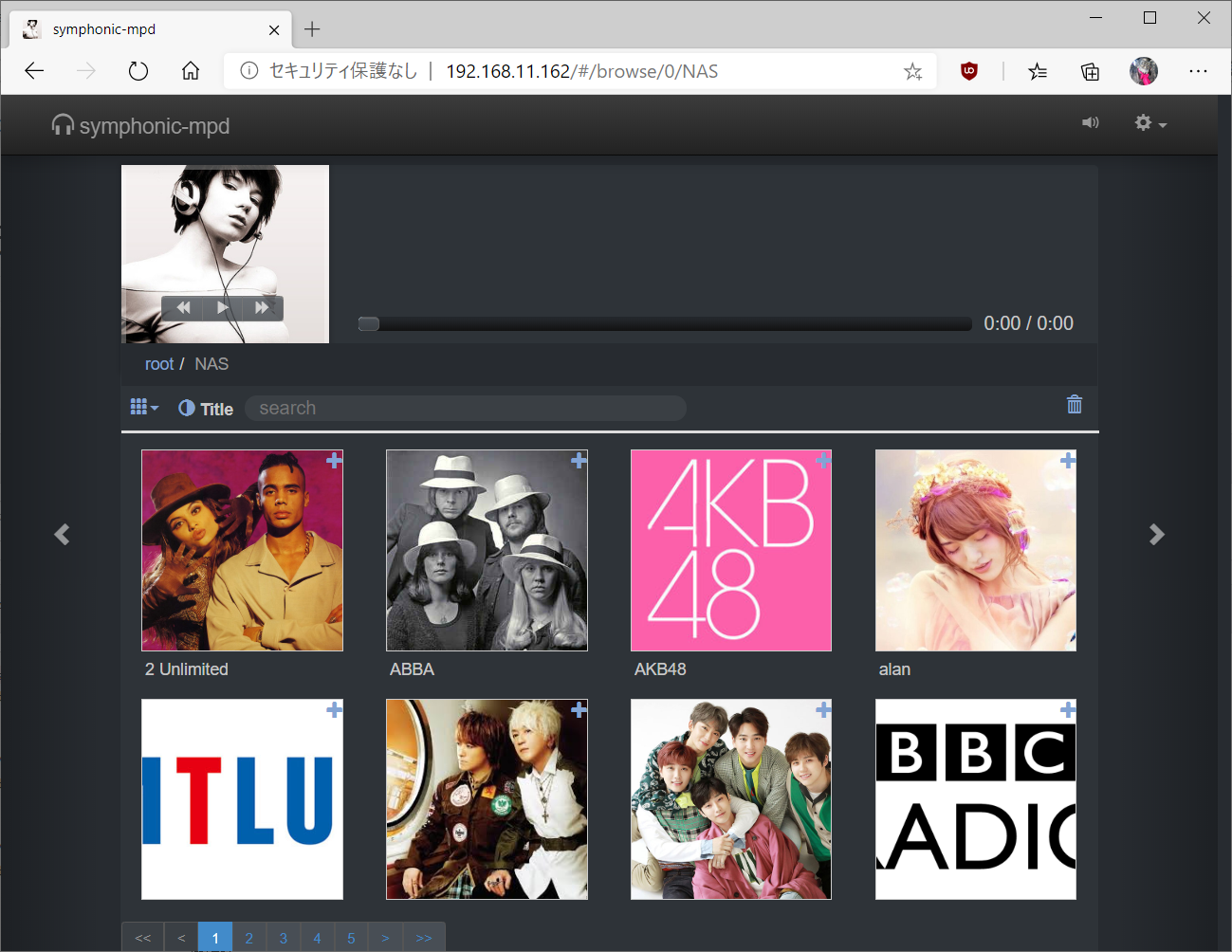Go to the previous page with left chevron
Viewport: 1232px width, 952px height.
(63, 535)
